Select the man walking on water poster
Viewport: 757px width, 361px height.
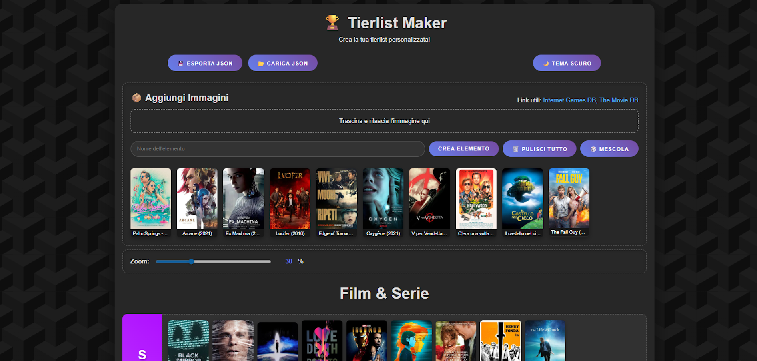(545, 341)
